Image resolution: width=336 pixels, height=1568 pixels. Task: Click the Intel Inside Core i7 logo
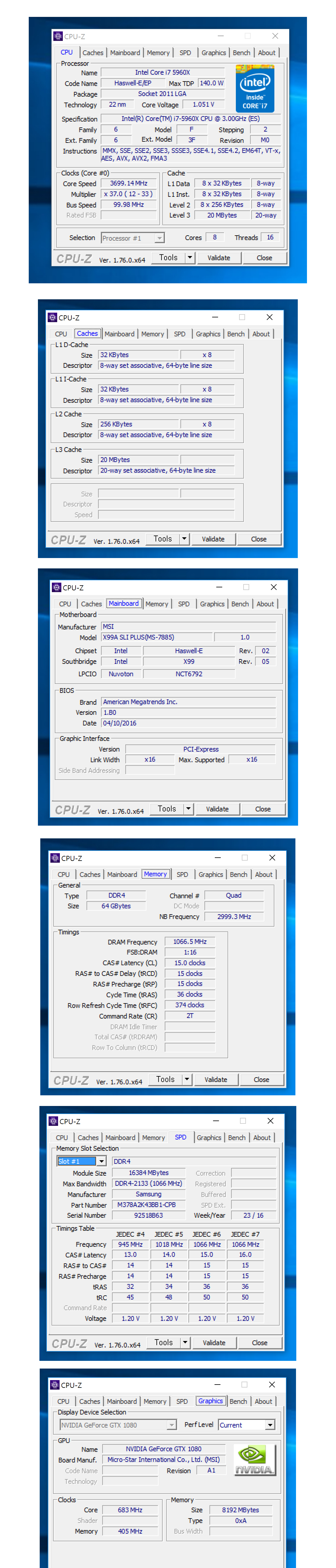(255, 89)
